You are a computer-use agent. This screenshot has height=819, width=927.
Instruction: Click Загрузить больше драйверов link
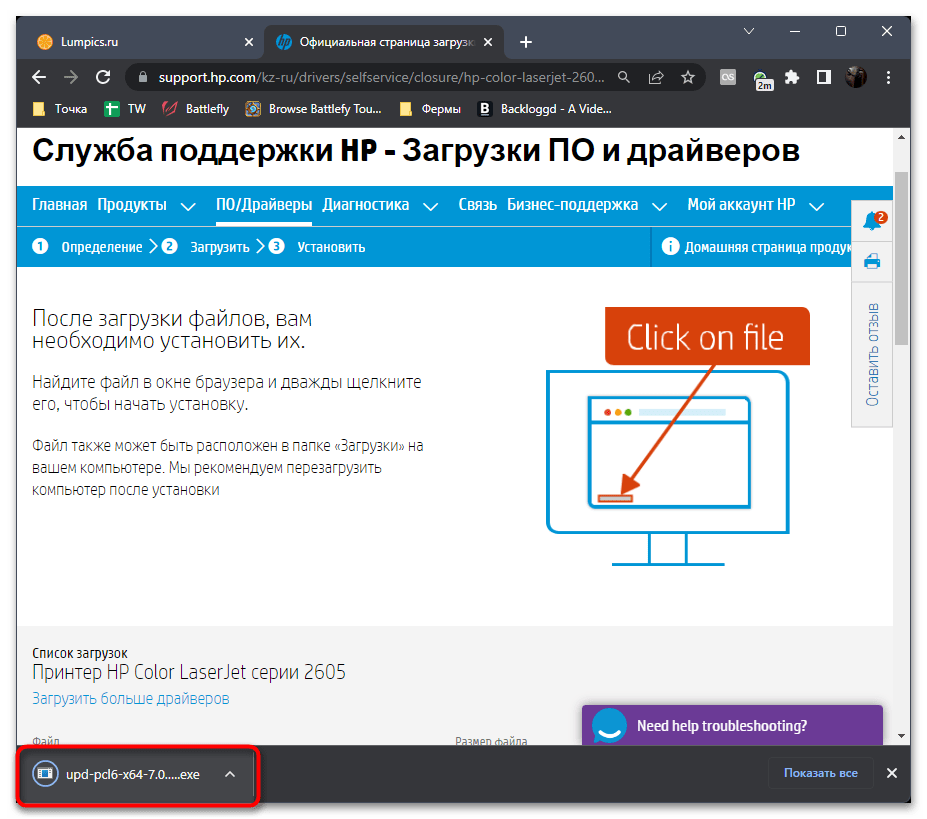[x=131, y=698]
